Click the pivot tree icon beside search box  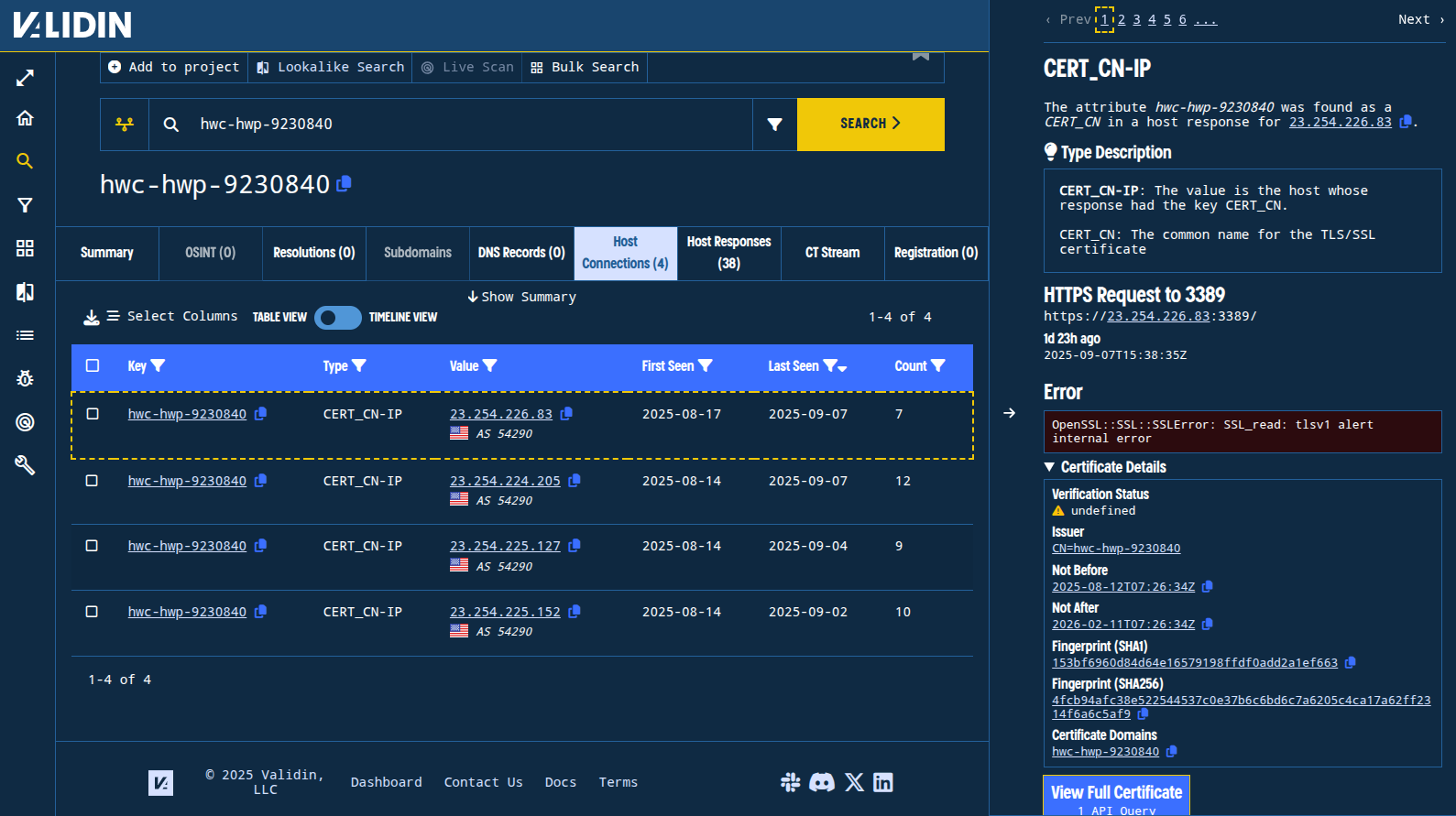125,124
